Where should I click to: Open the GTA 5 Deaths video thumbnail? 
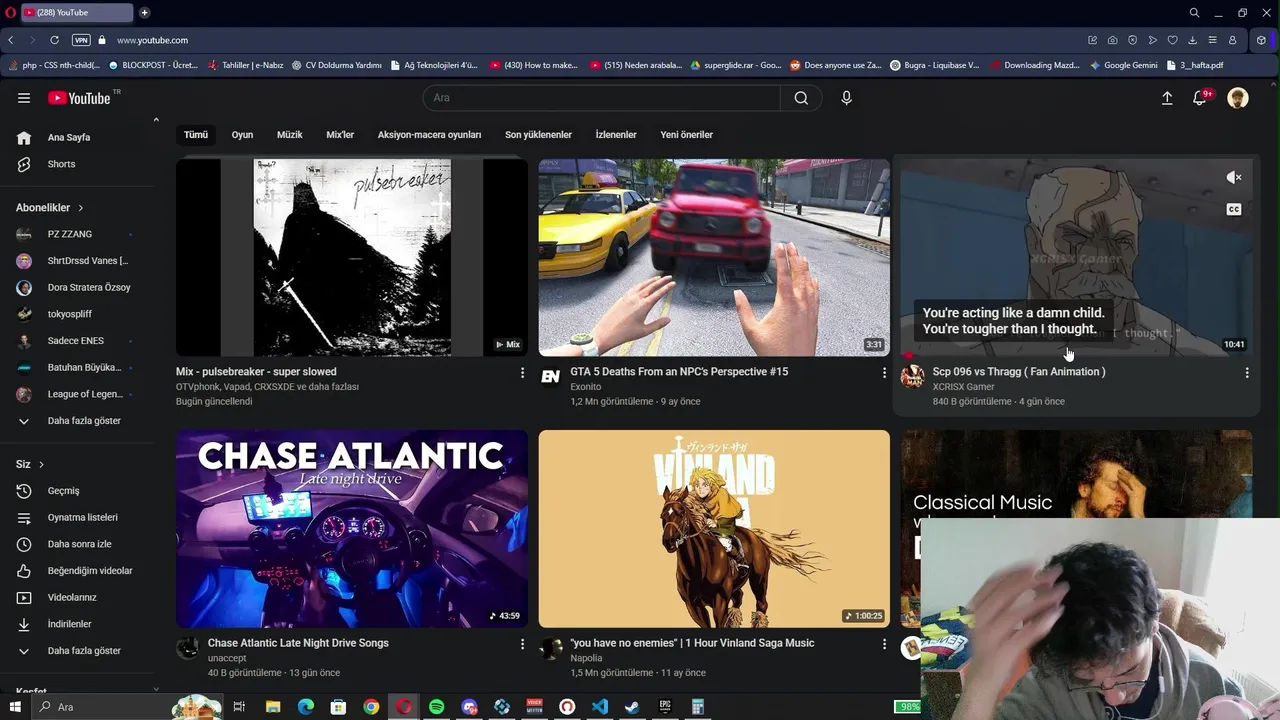tap(714, 257)
